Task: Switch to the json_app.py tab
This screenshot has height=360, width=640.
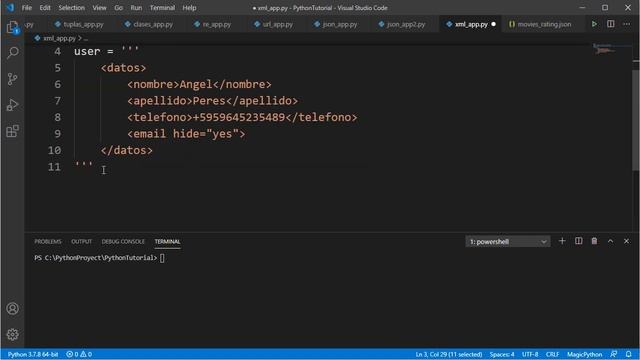Action: point(336,24)
